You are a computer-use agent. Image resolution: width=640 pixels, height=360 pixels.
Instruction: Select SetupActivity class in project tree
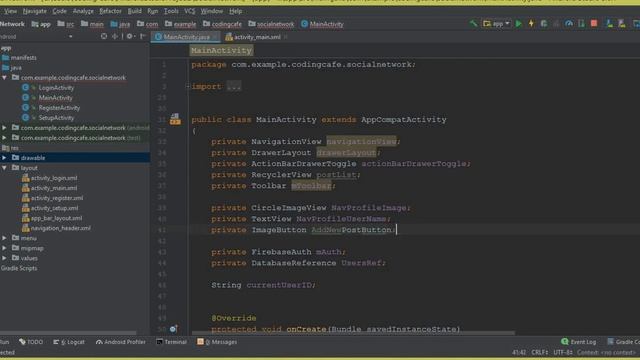tap(56, 118)
